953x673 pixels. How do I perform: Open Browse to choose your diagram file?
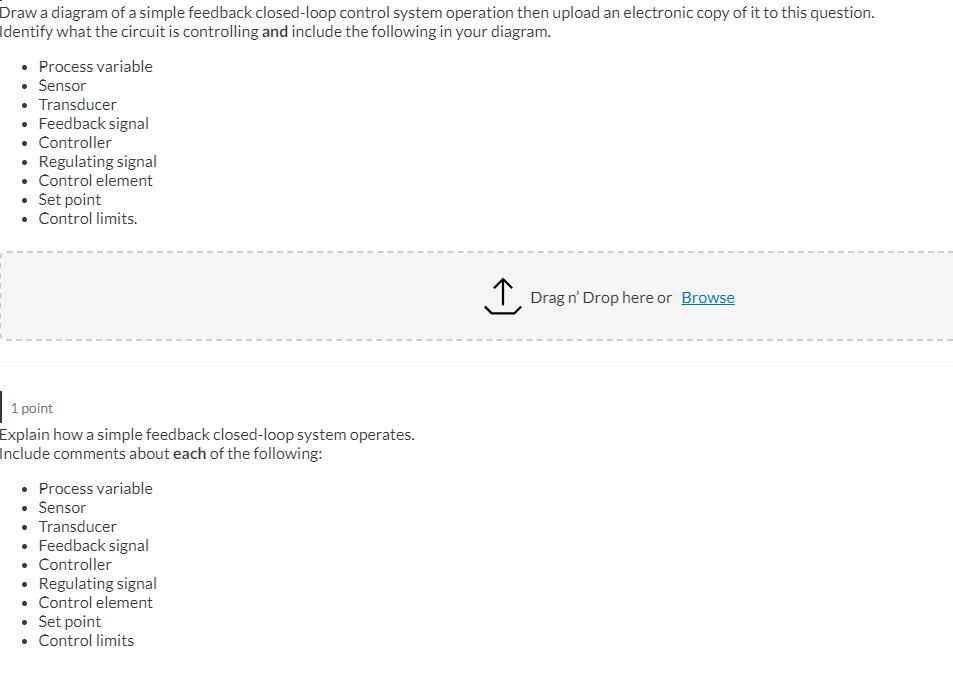[x=707, y=297]
